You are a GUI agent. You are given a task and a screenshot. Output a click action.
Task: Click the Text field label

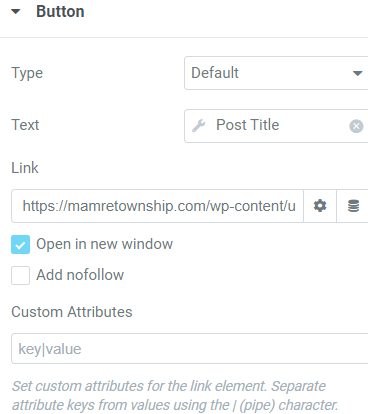[x=25, y=125]
